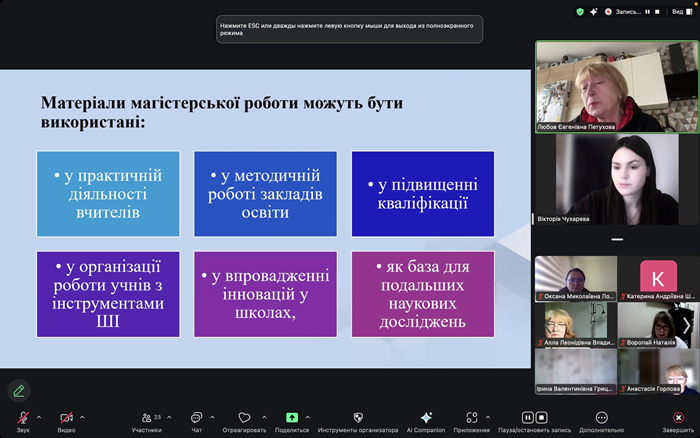Screen dimensions: 700x438
Task: Unmute microphone with Звук button
Action: (x=22, y=417)
